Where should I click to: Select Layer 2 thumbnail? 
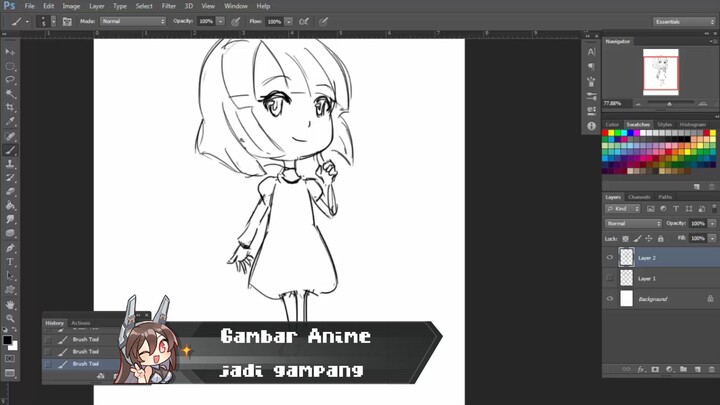626,258
